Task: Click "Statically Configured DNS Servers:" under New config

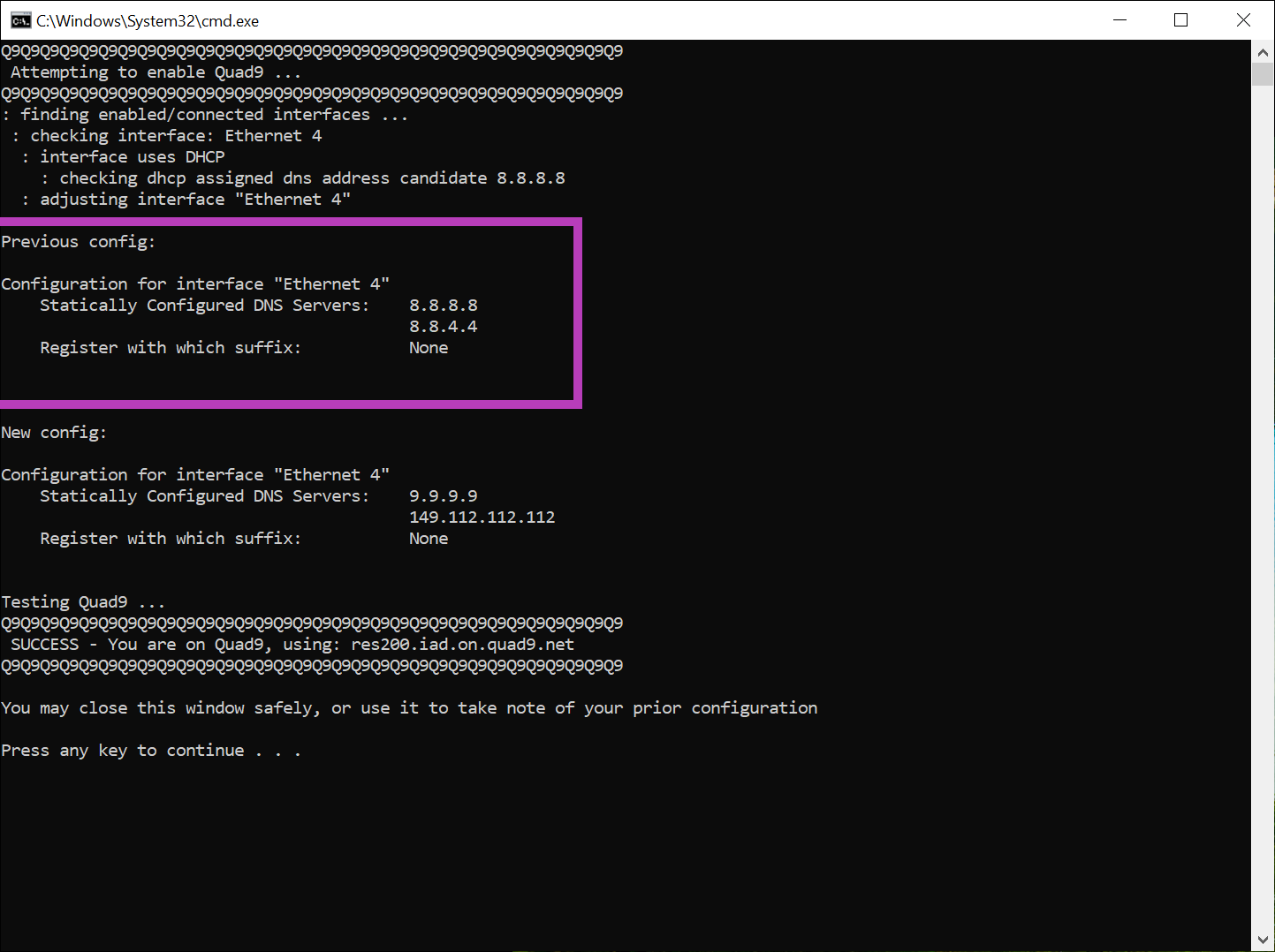Action: pos(205,496)
